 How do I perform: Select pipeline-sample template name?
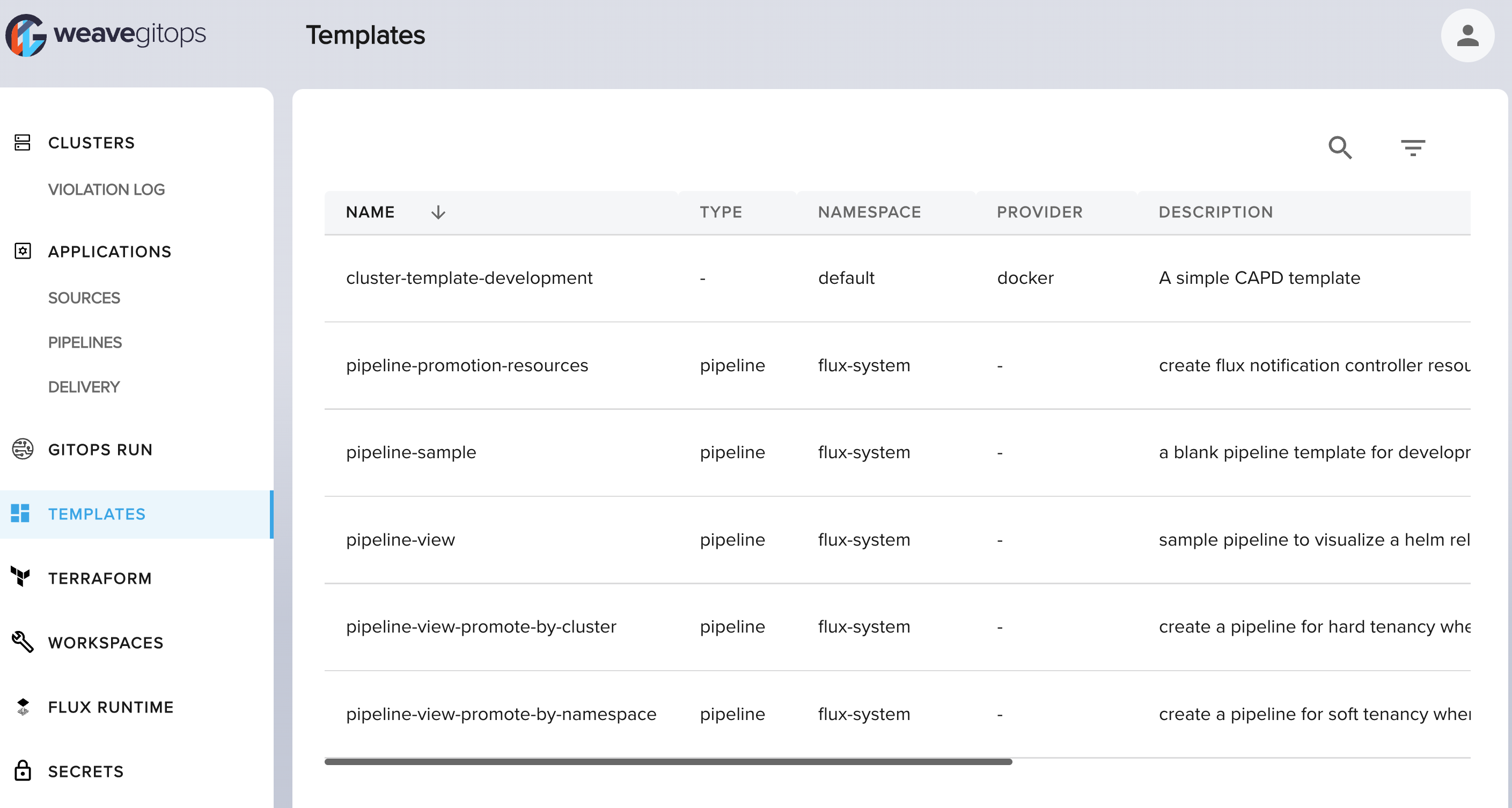[411, 452]
